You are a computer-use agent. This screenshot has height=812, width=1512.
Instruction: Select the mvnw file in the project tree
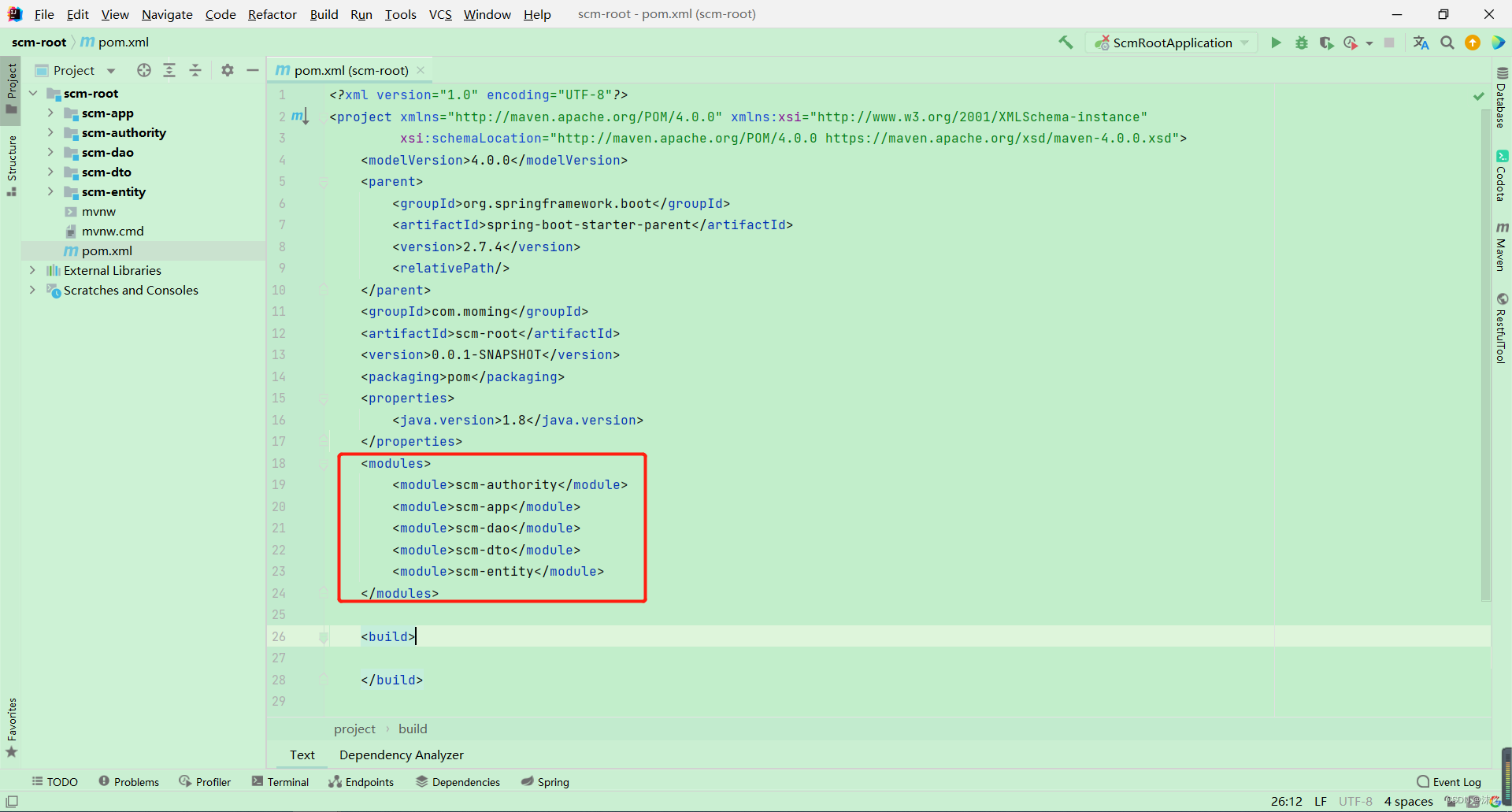pyautogui.click(x=98, y=211)
